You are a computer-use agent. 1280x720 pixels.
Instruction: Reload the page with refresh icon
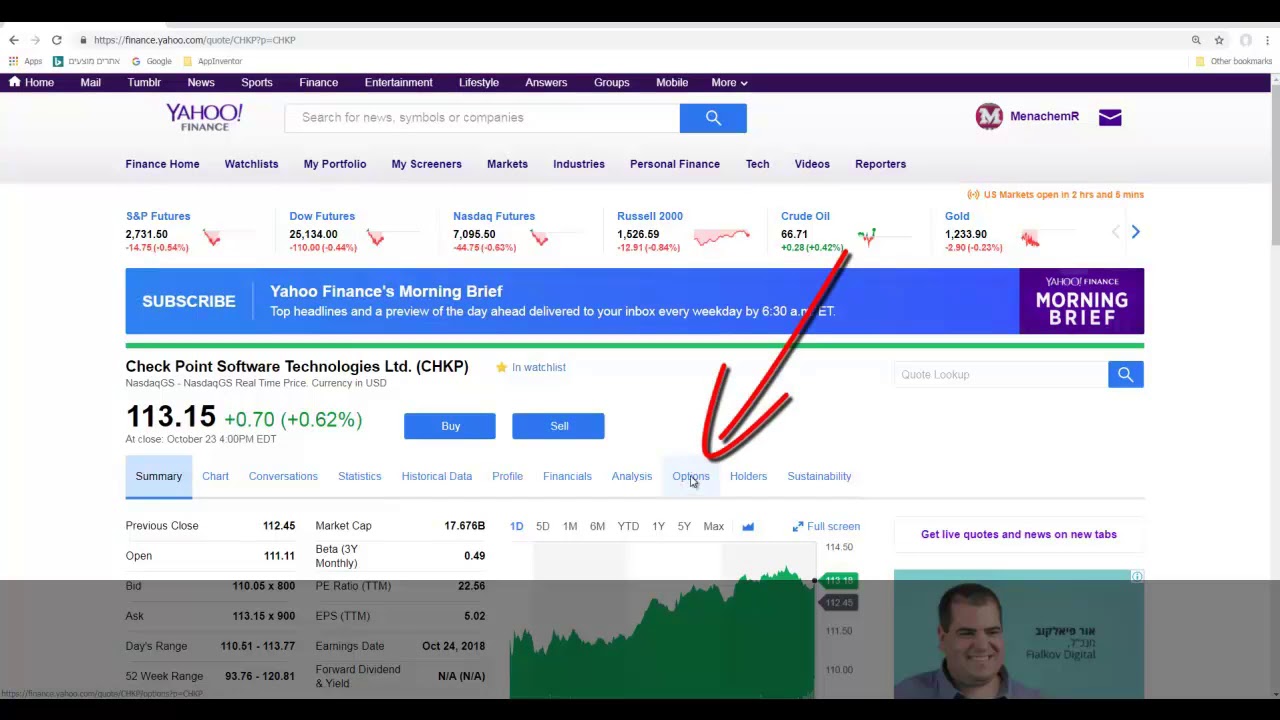coord(57,40)
